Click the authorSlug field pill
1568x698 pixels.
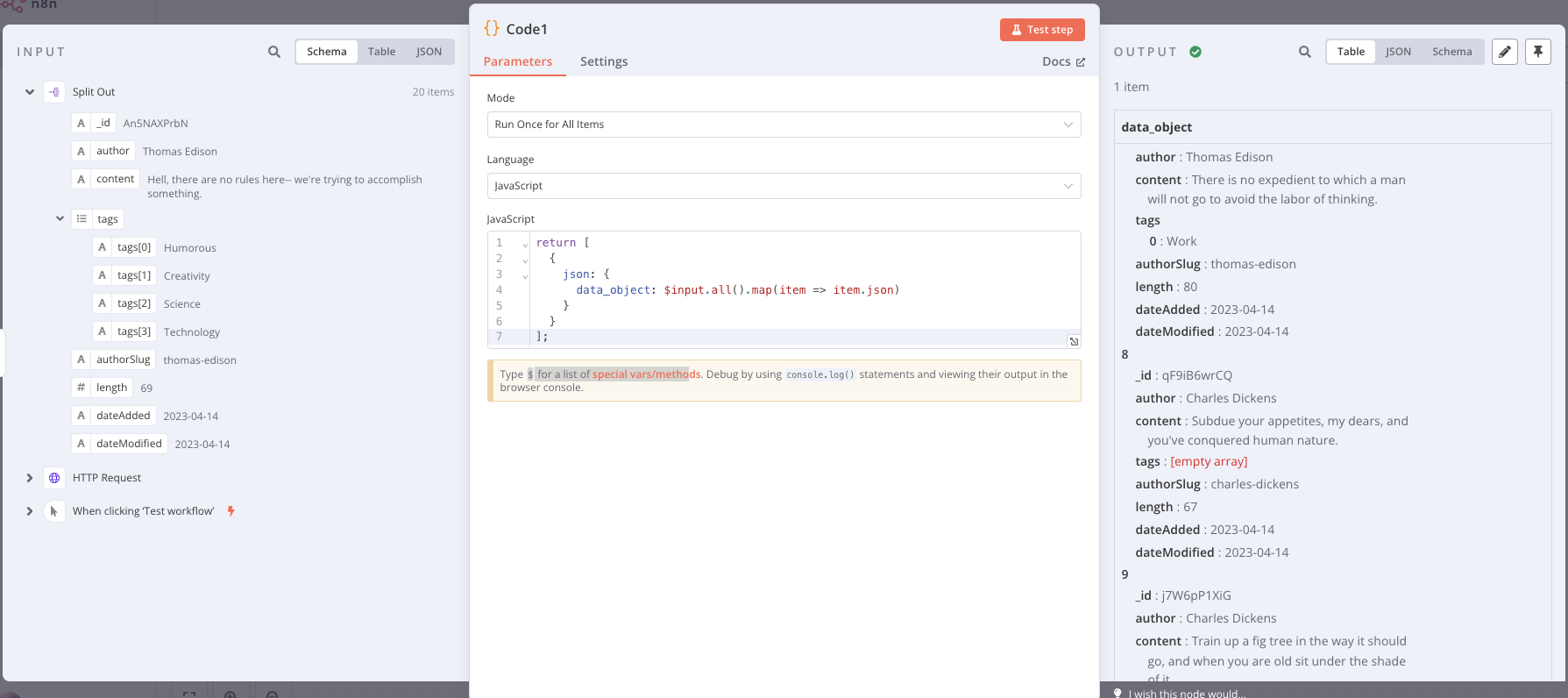click(113, 360)
